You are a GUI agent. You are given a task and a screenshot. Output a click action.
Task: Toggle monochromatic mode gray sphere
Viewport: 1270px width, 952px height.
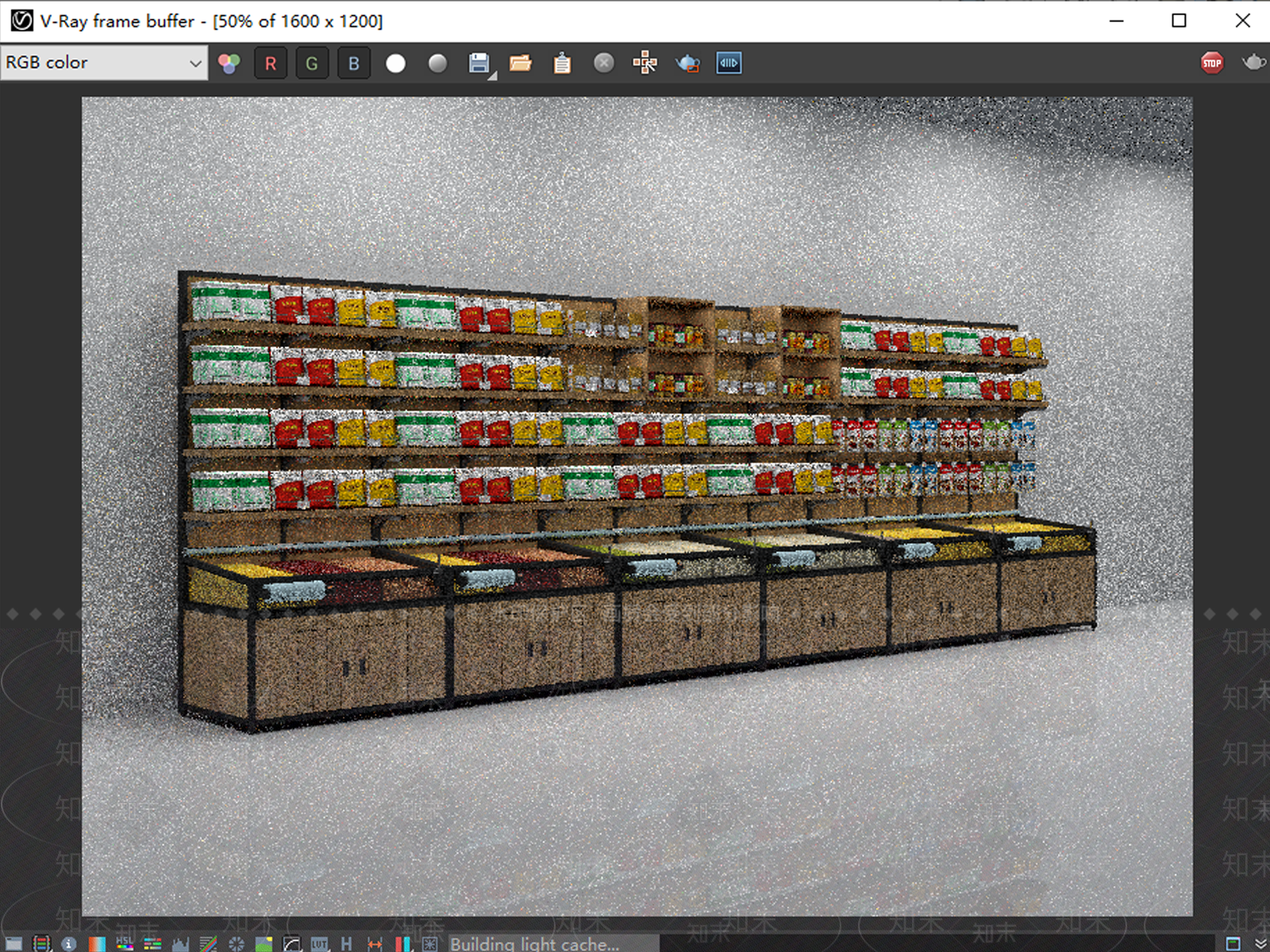click(x=437, y=63)
